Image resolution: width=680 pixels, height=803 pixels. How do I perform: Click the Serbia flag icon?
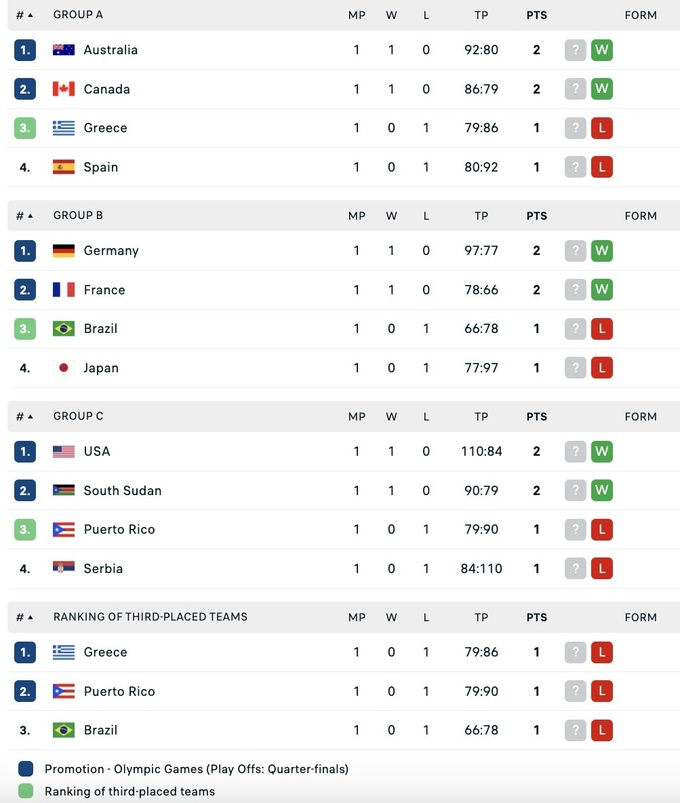(x=64, y=569)
